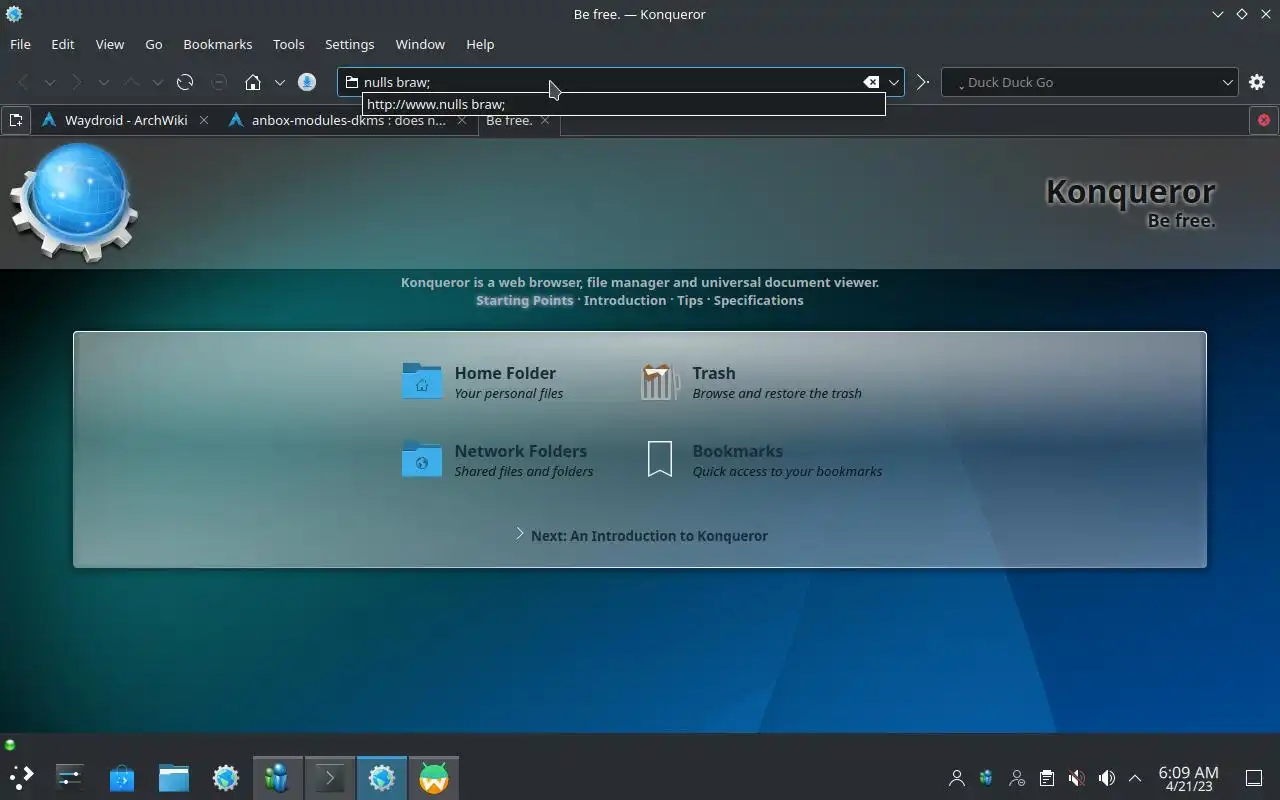Screen dimensions: 1280x800
Task: Open Dolphin file manager from the taskbar
Action: [174, 777]
